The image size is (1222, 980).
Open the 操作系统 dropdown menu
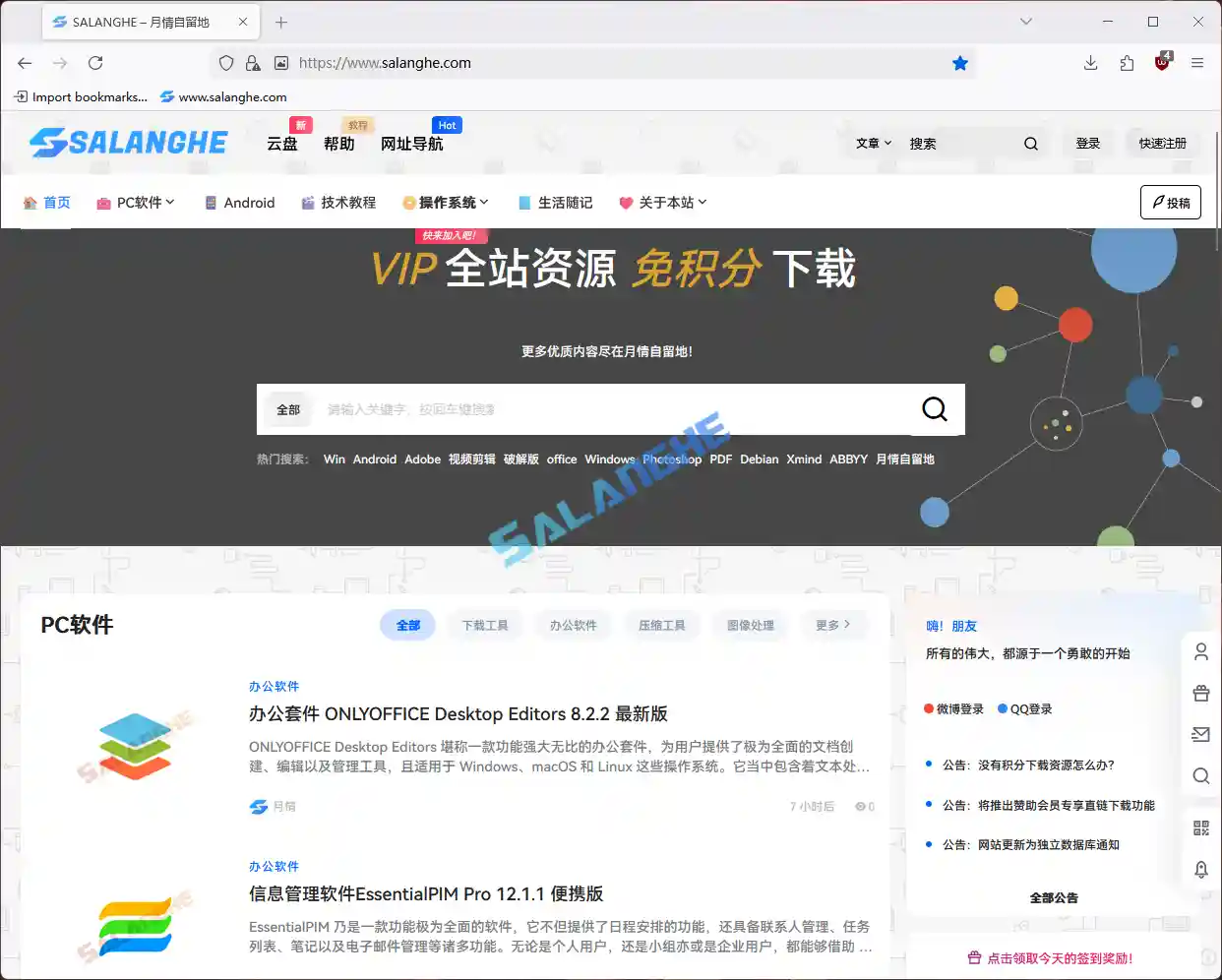pos(446,202)
